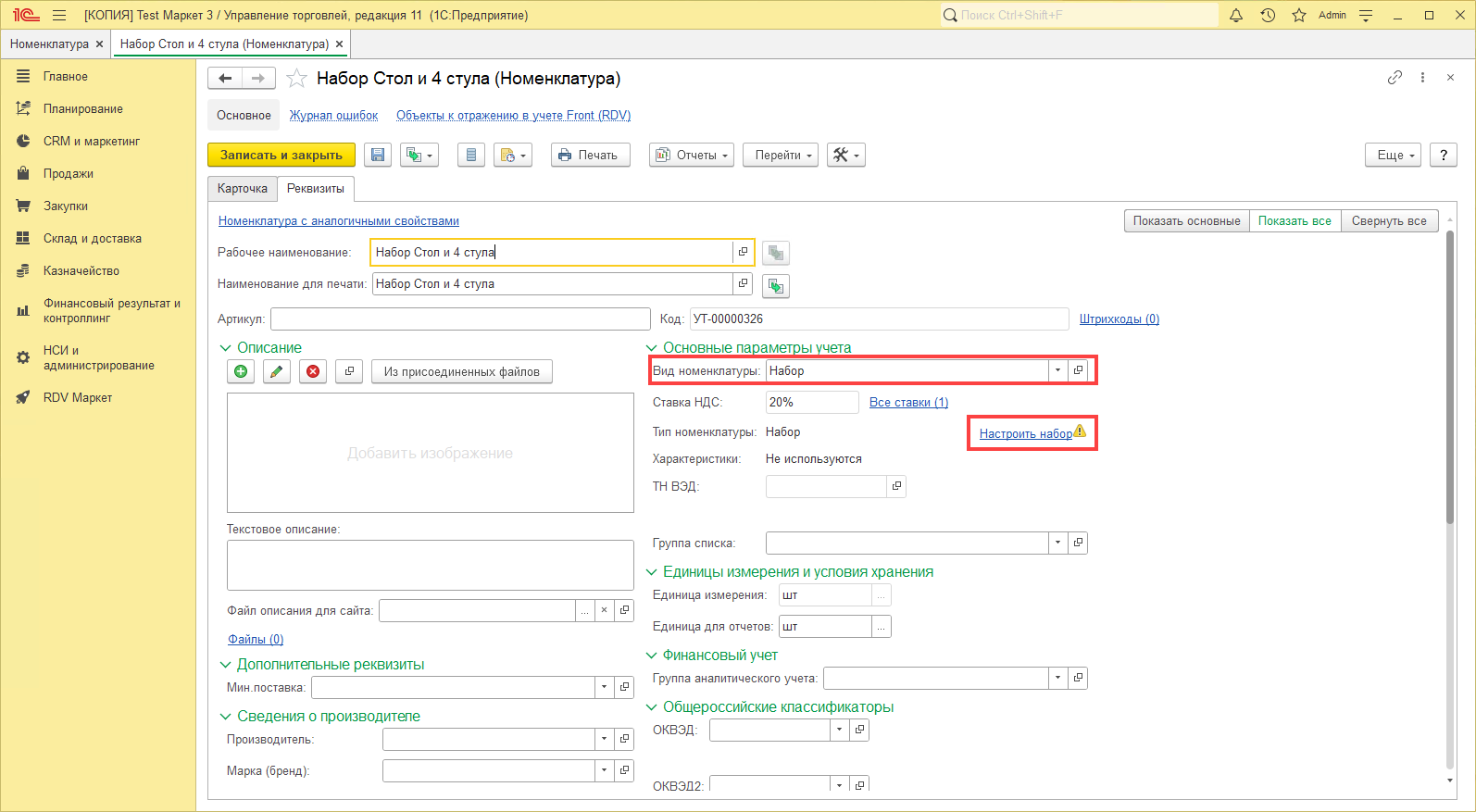Click the form's vertical scrollbar
The width and height of the screenshot is (1476, 812).
[x=1450, y=370]
